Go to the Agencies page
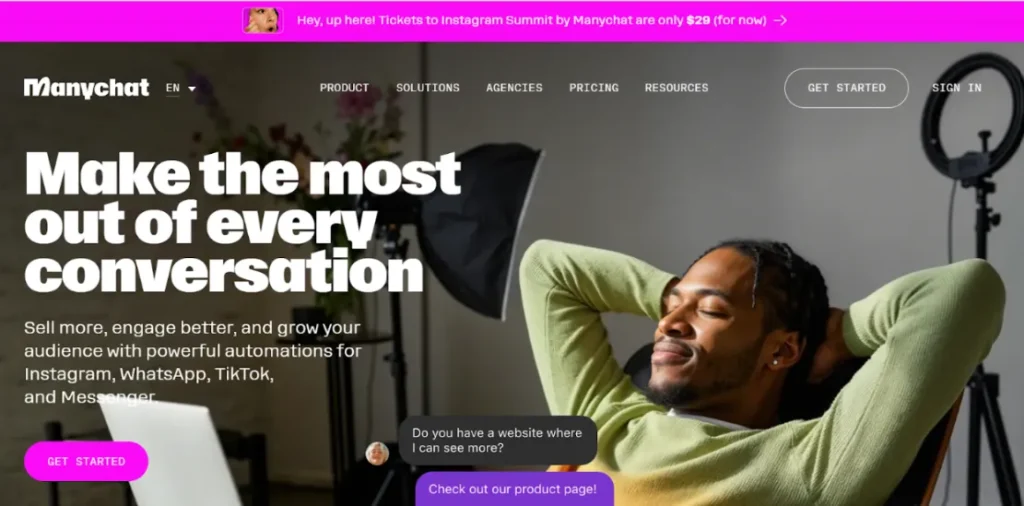 [514, 87]
